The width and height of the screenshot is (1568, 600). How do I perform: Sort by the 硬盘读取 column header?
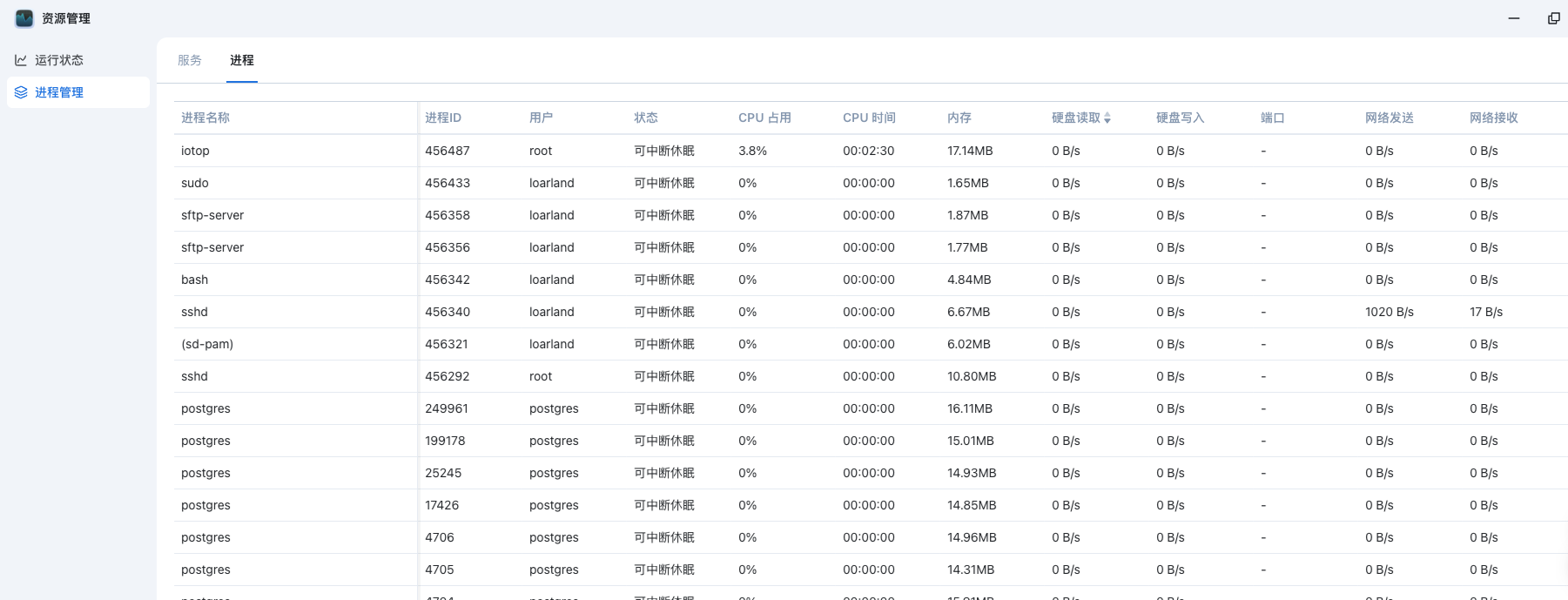1076,118
